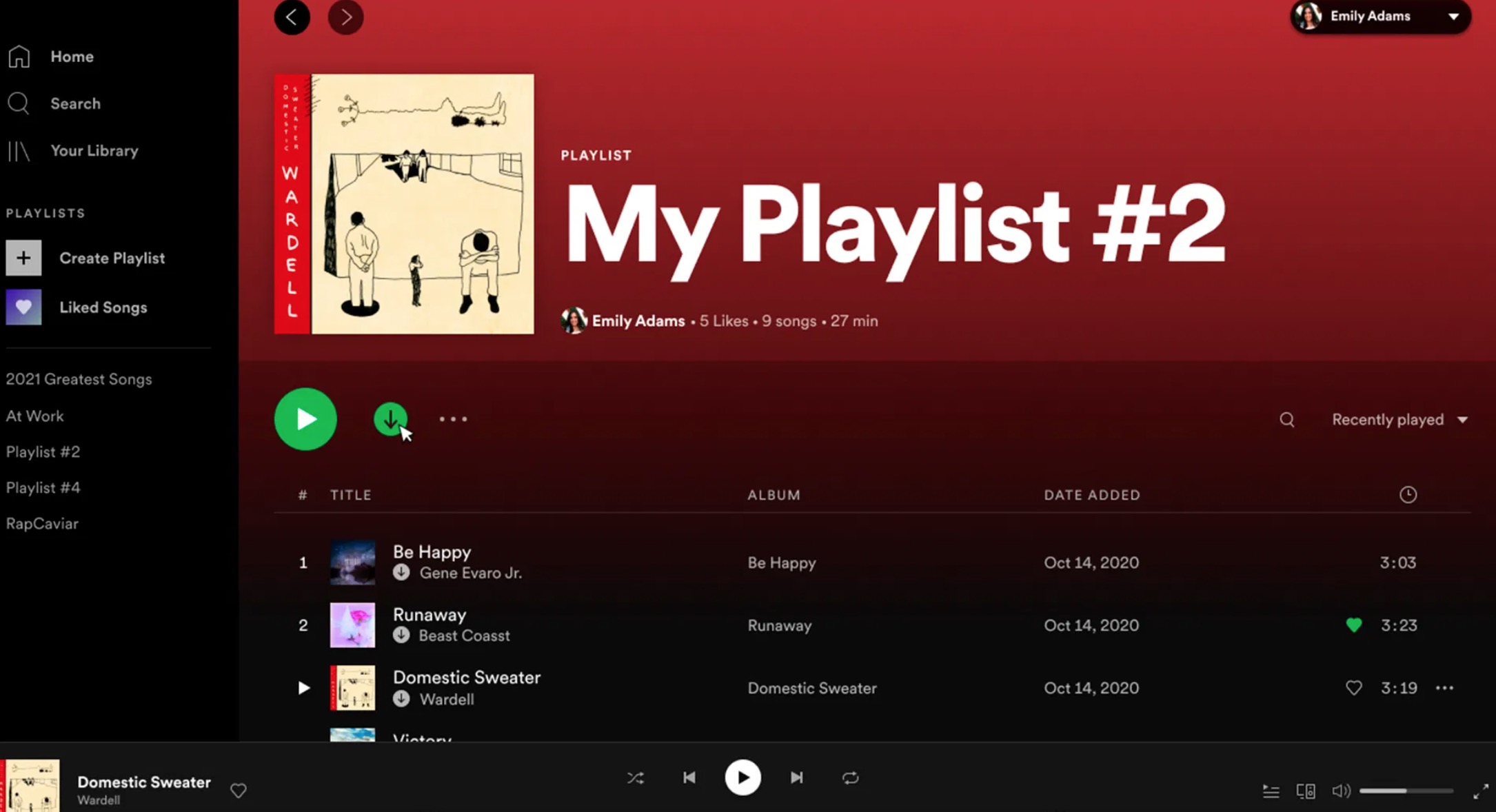Viewport: 1496px width, 812px height.
Task: Click the Create Playlist plus icon
Action: pyautogui.click(x=23, y=258)
